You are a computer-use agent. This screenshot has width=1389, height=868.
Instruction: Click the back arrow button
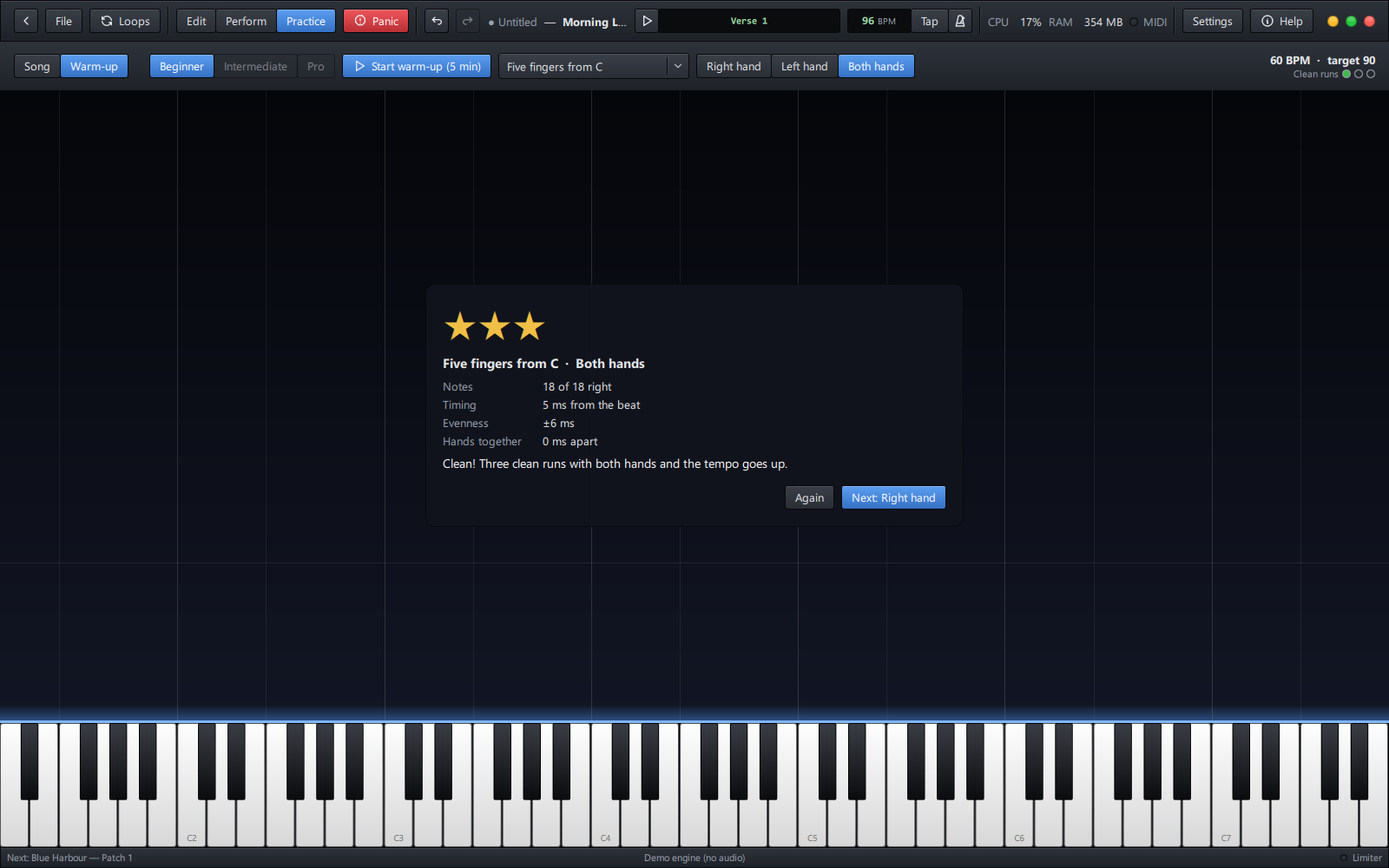(x=26, y=21)
